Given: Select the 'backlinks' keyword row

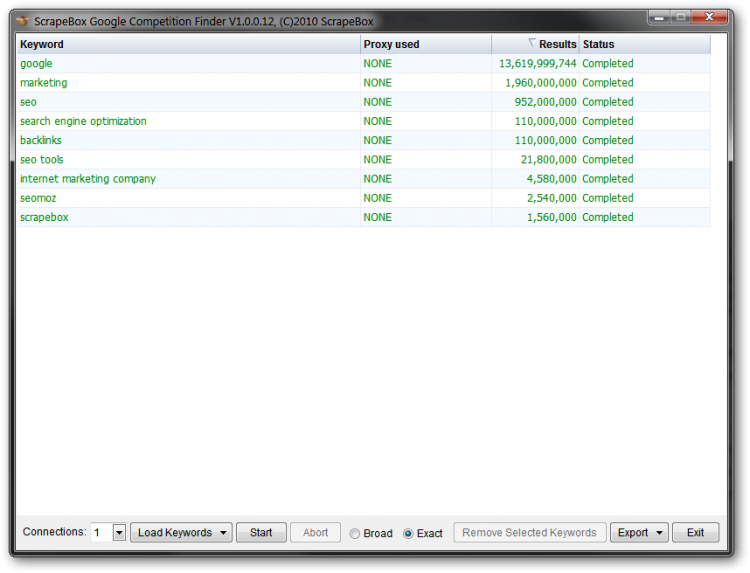Looking at the screenshot, I should tap(364, 140).
